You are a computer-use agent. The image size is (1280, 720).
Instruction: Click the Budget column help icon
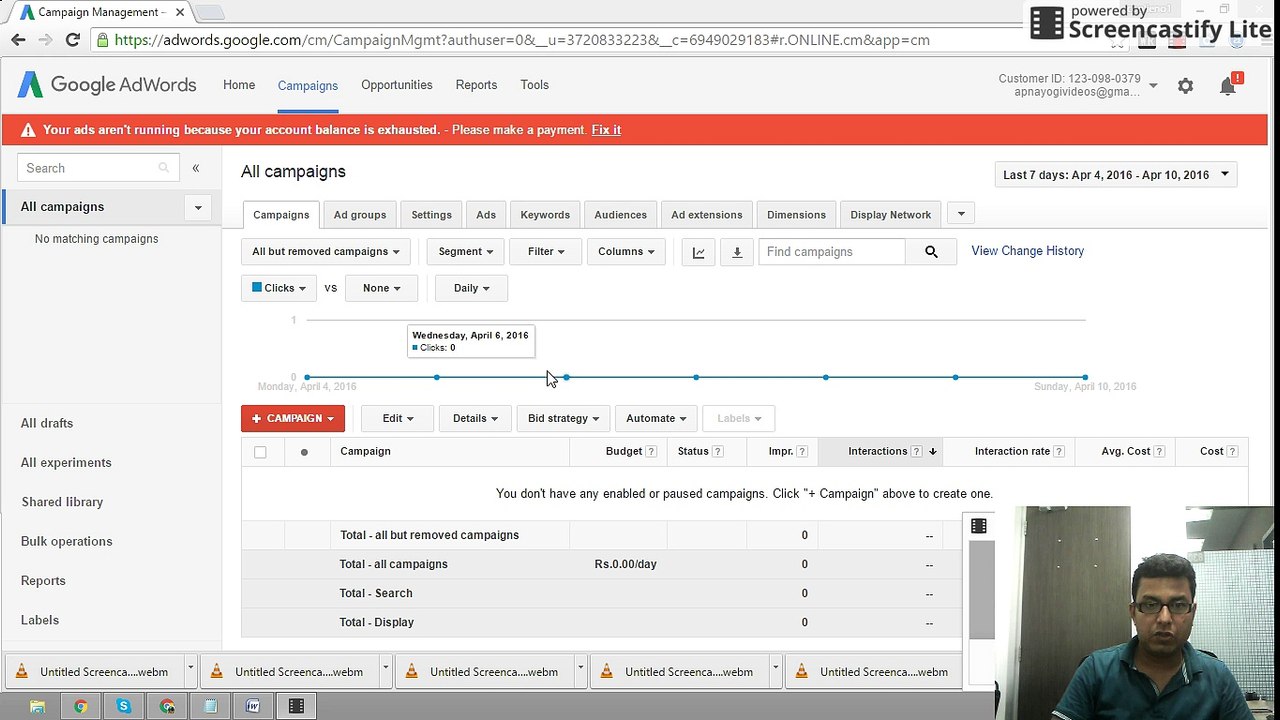pyautogui.click(x=651, y=452)
